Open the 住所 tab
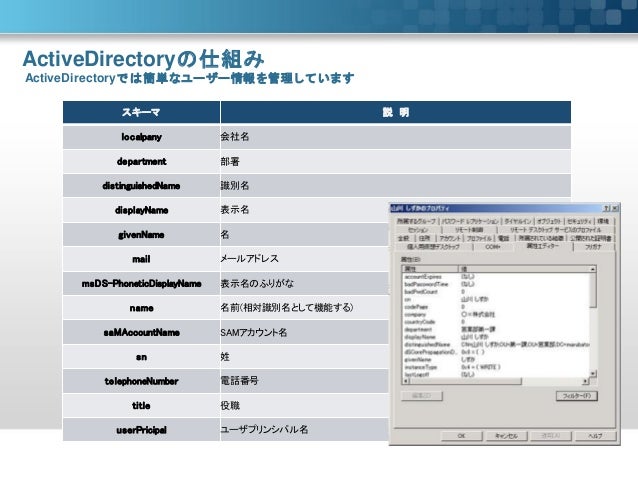 424,238
